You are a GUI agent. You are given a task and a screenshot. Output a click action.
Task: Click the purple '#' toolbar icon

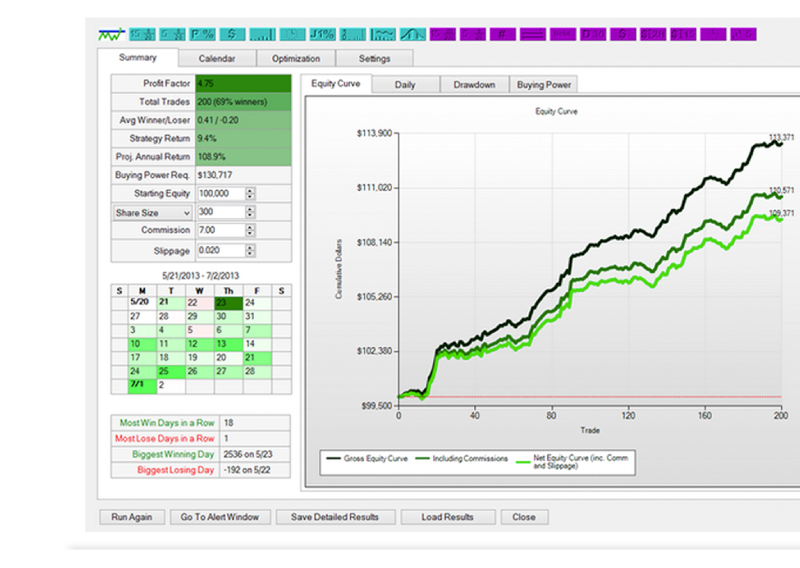[x=503, y=34]
